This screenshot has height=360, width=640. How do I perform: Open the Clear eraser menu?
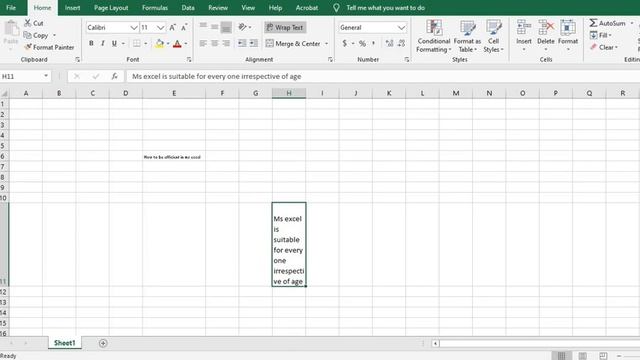(x=604, y=47)
